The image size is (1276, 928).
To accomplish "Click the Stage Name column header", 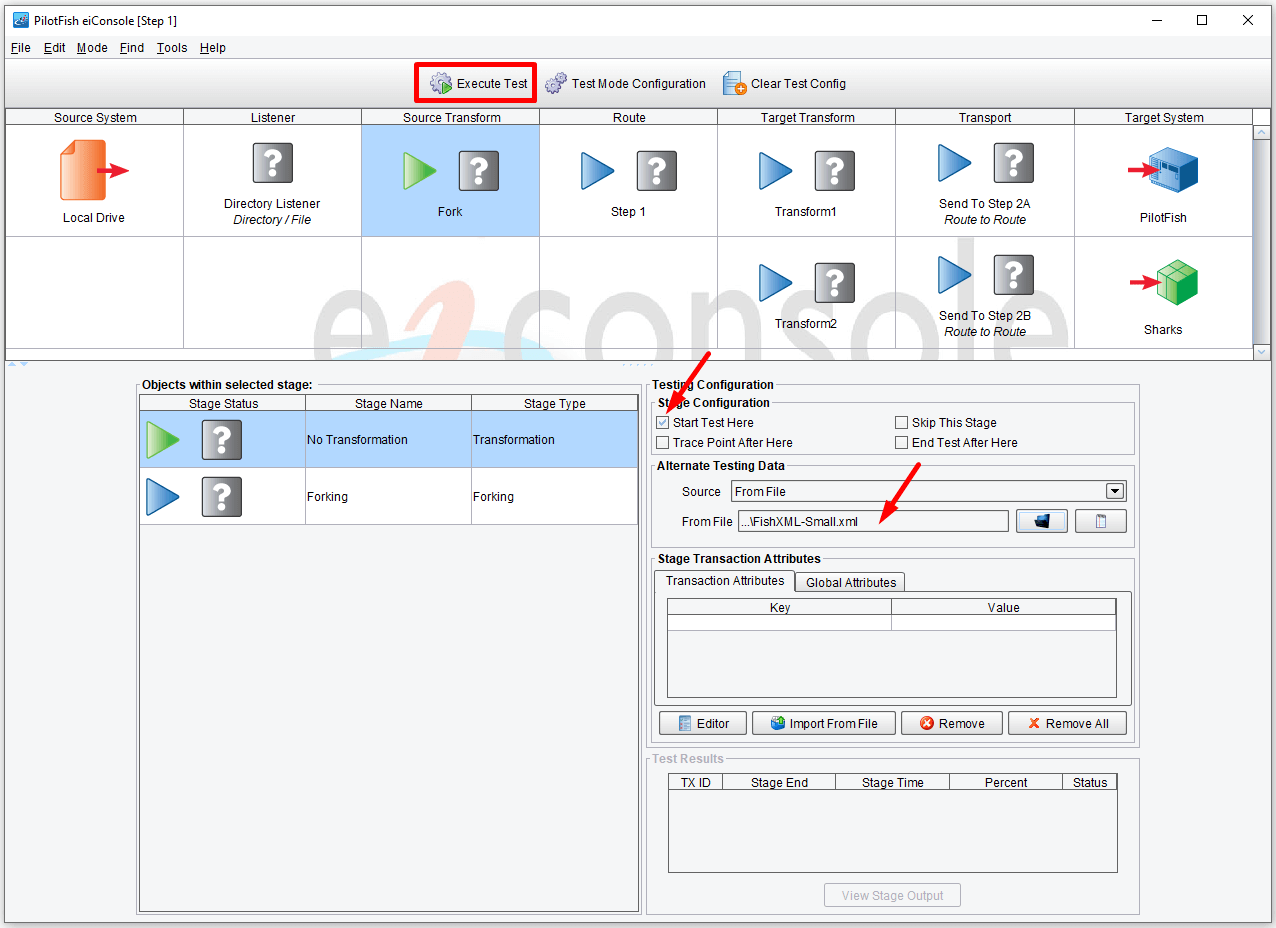I will [388, 403].
